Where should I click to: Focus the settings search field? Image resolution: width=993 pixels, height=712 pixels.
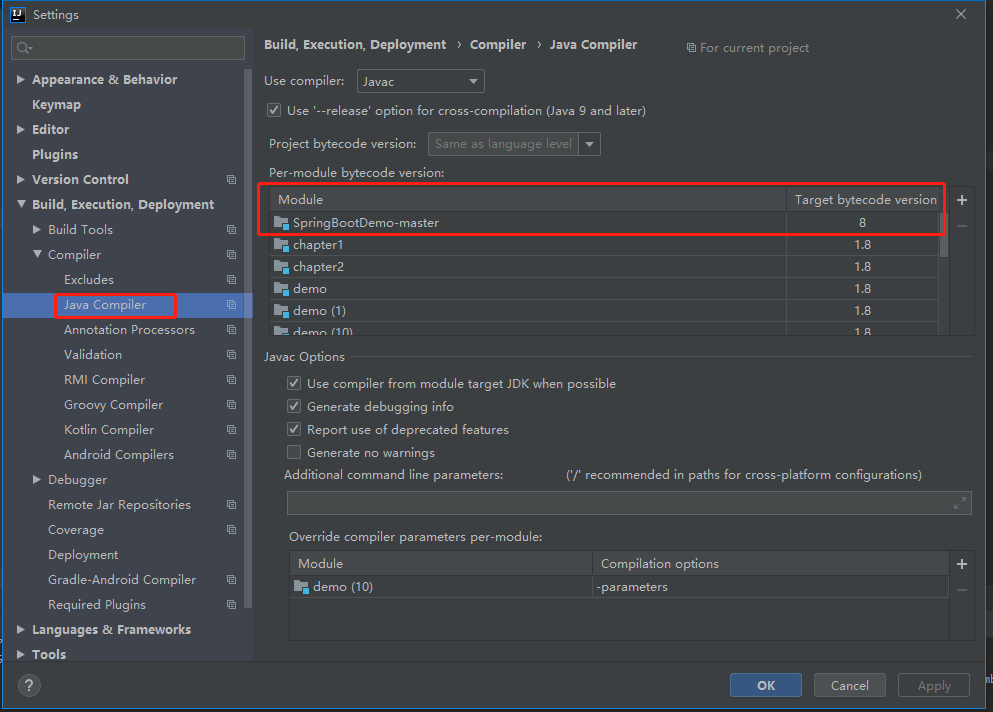pos(128,48)
